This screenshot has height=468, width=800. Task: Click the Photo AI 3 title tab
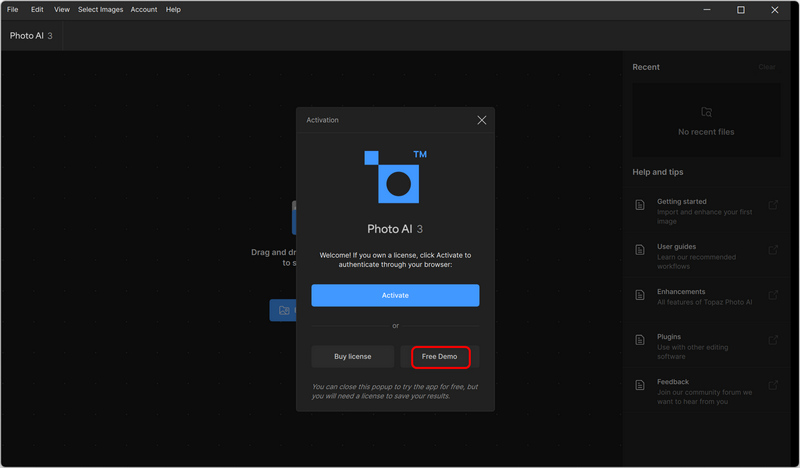(31, 36)
